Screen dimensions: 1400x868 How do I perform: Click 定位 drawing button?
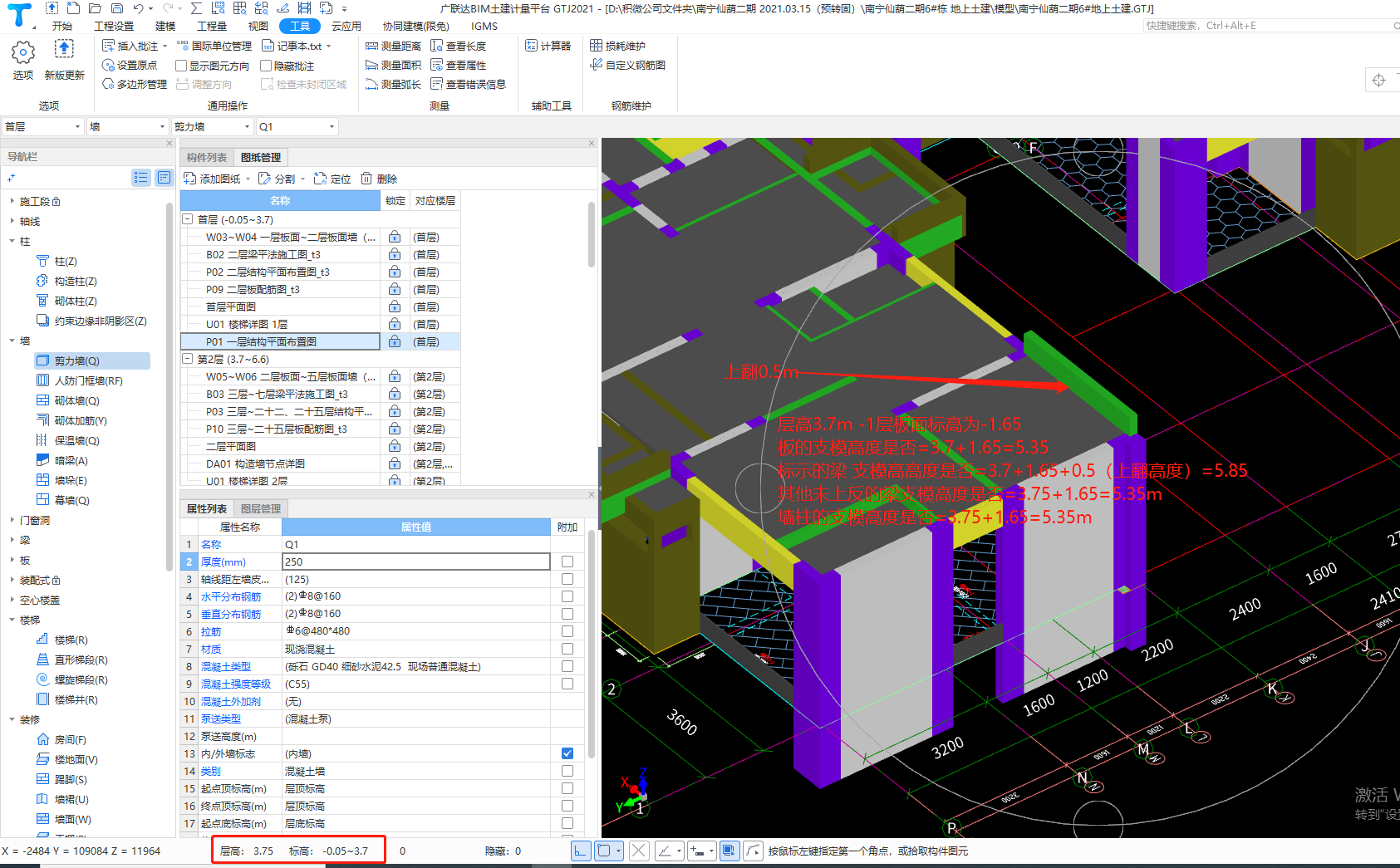pos(332,179)
